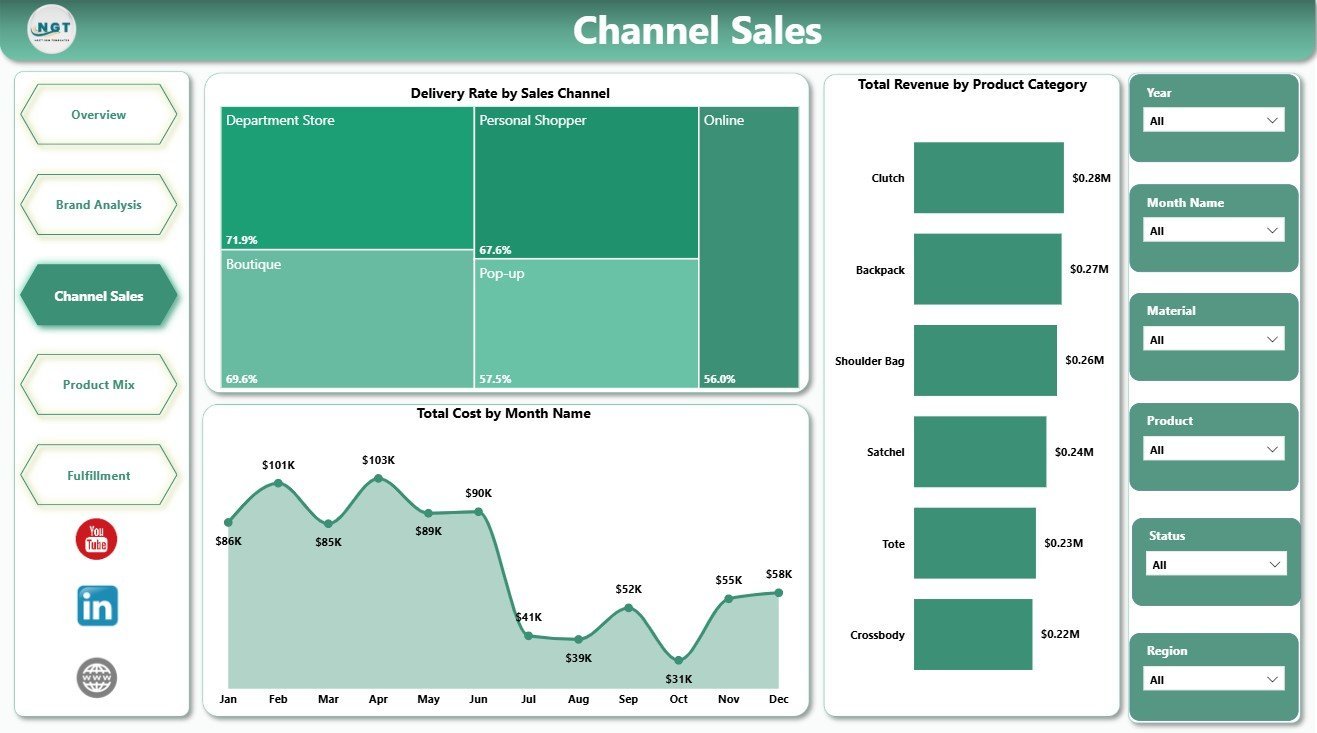Open the YouTube icon link
This screenshot has width=1317, height=733.
point(97,539)
